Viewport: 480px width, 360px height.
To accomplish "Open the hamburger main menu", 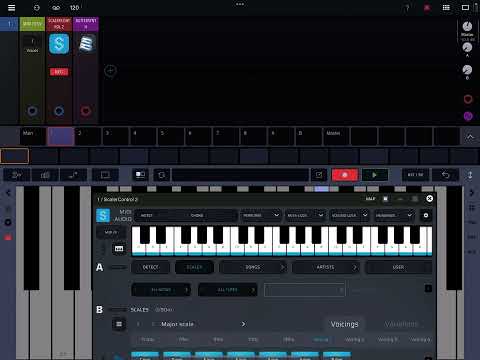I will pyautogui.click(x=11, y=7).
